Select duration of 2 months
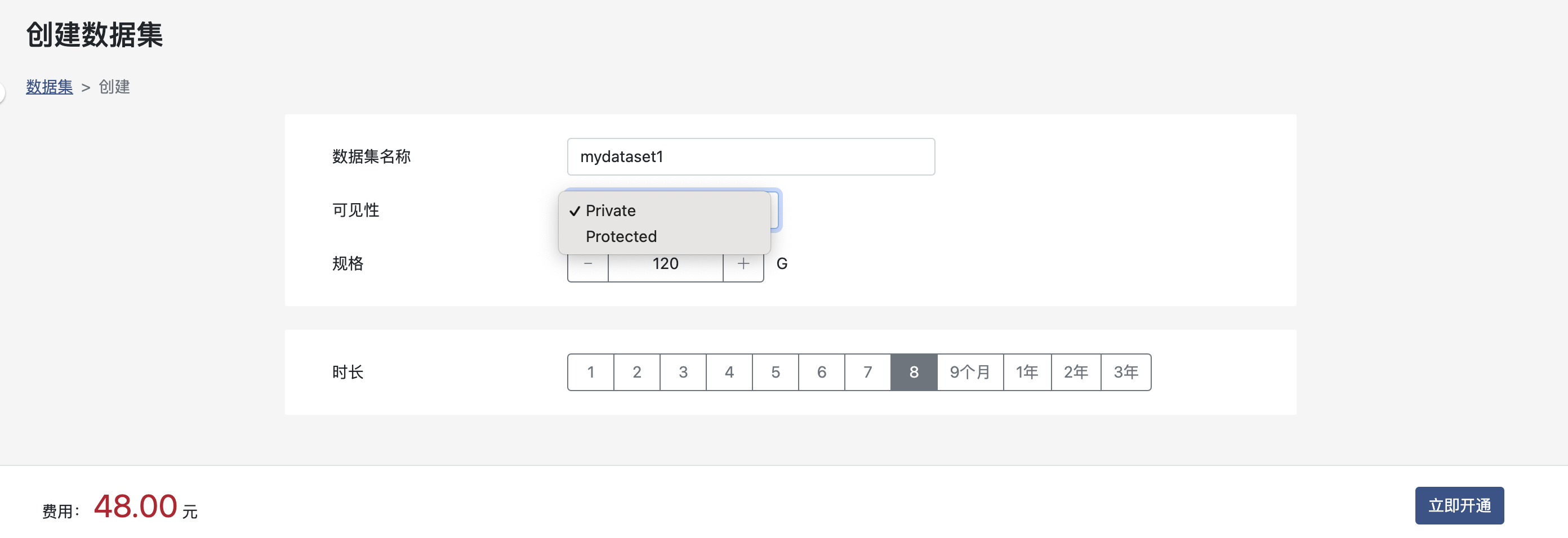Viewport: 1568px width, 538px height. 636,372
